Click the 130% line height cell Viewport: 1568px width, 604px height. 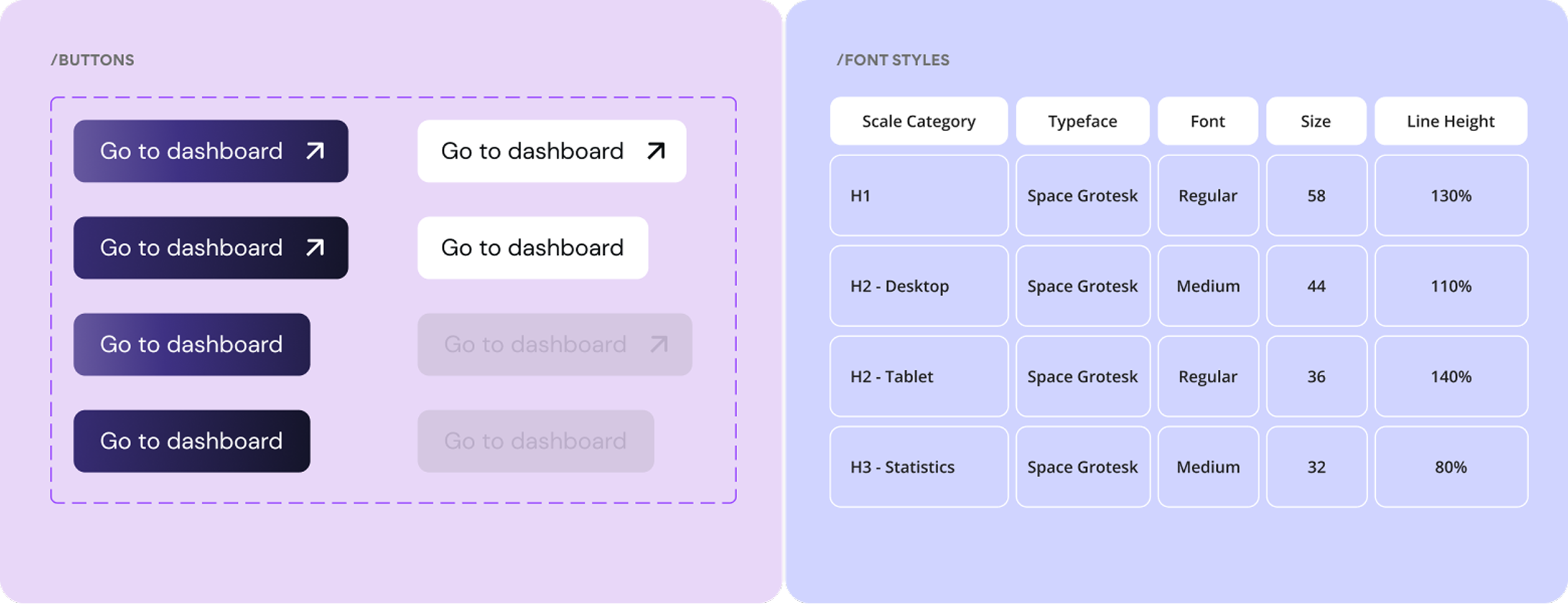point(1451,196)
